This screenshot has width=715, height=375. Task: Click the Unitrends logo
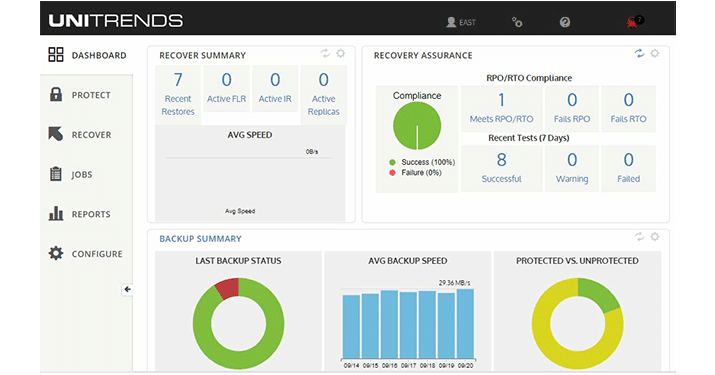(x=116, y=21)
